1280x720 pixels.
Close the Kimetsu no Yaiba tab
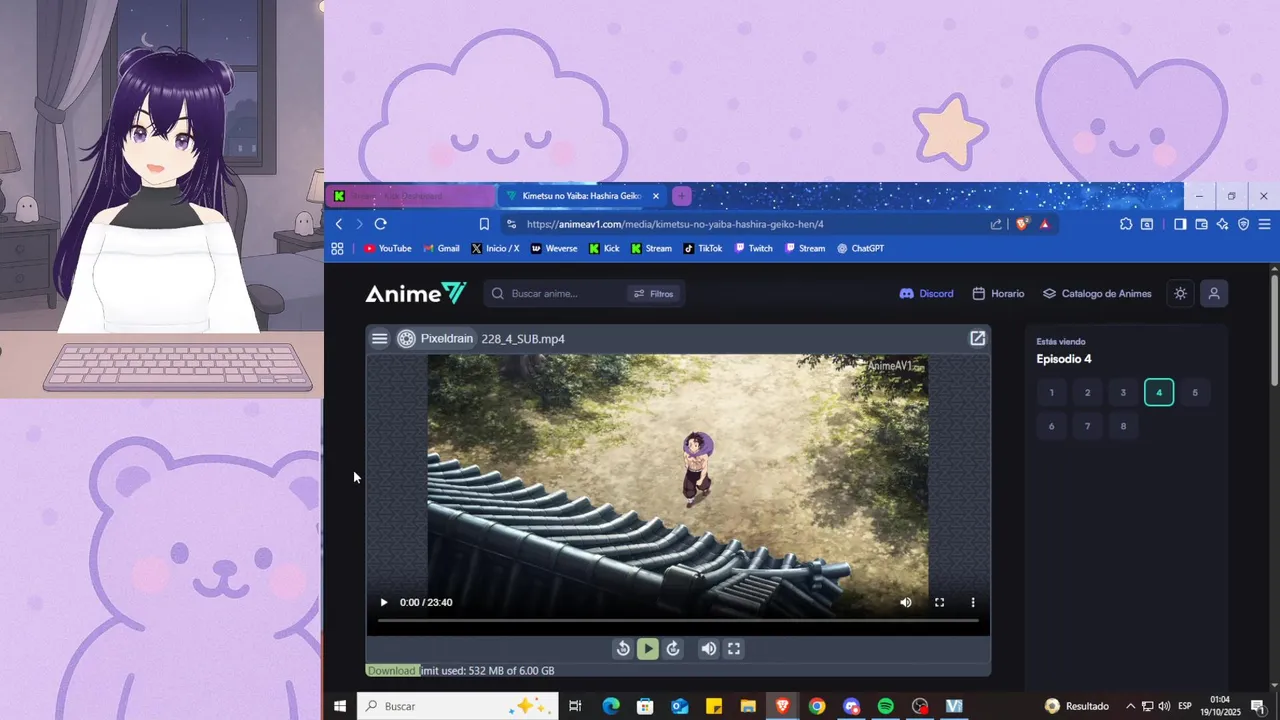656,196
